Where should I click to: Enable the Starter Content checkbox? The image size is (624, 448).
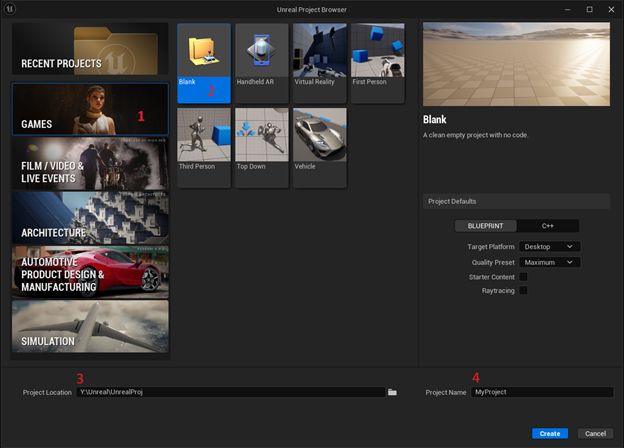tap(523, 276)
